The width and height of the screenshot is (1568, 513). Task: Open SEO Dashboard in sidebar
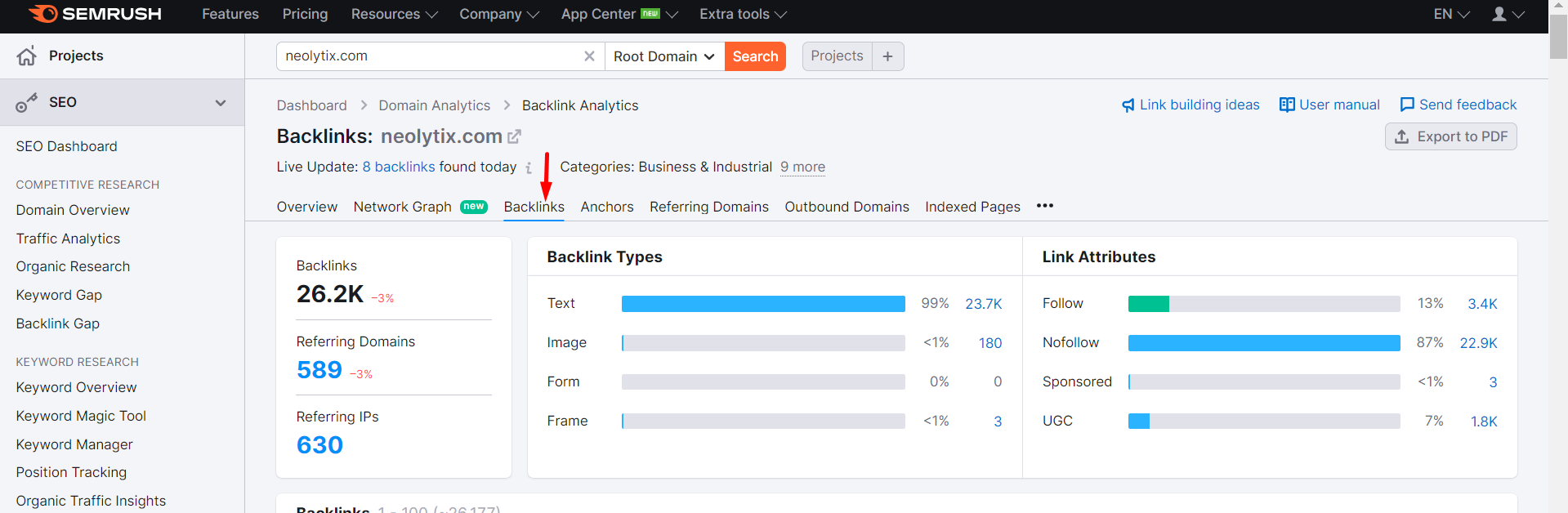[x=67, y=146]
